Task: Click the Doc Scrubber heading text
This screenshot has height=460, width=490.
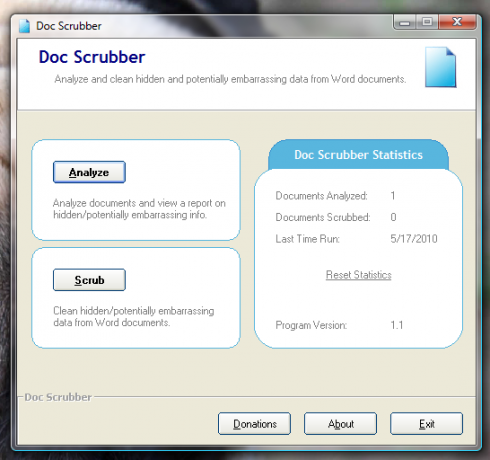Action: tap(92, 57)
